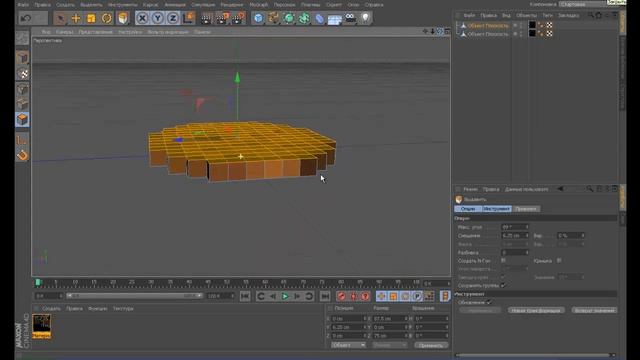The height and width of the screenshot is (360, 640).
Task: Toggle the coordinate system icon
Action: 188,18
